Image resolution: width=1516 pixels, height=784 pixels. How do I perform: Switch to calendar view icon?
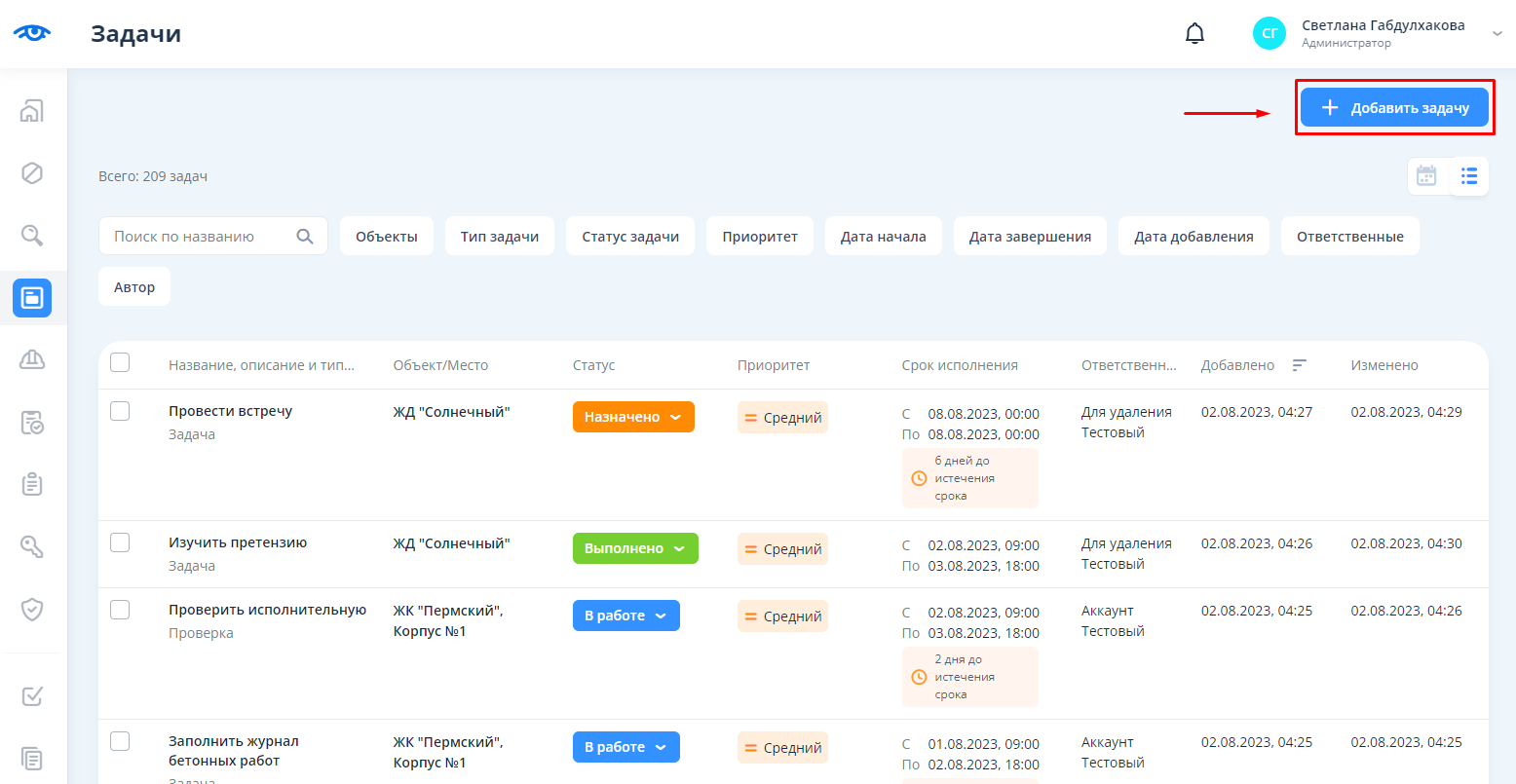[1426, 176]
